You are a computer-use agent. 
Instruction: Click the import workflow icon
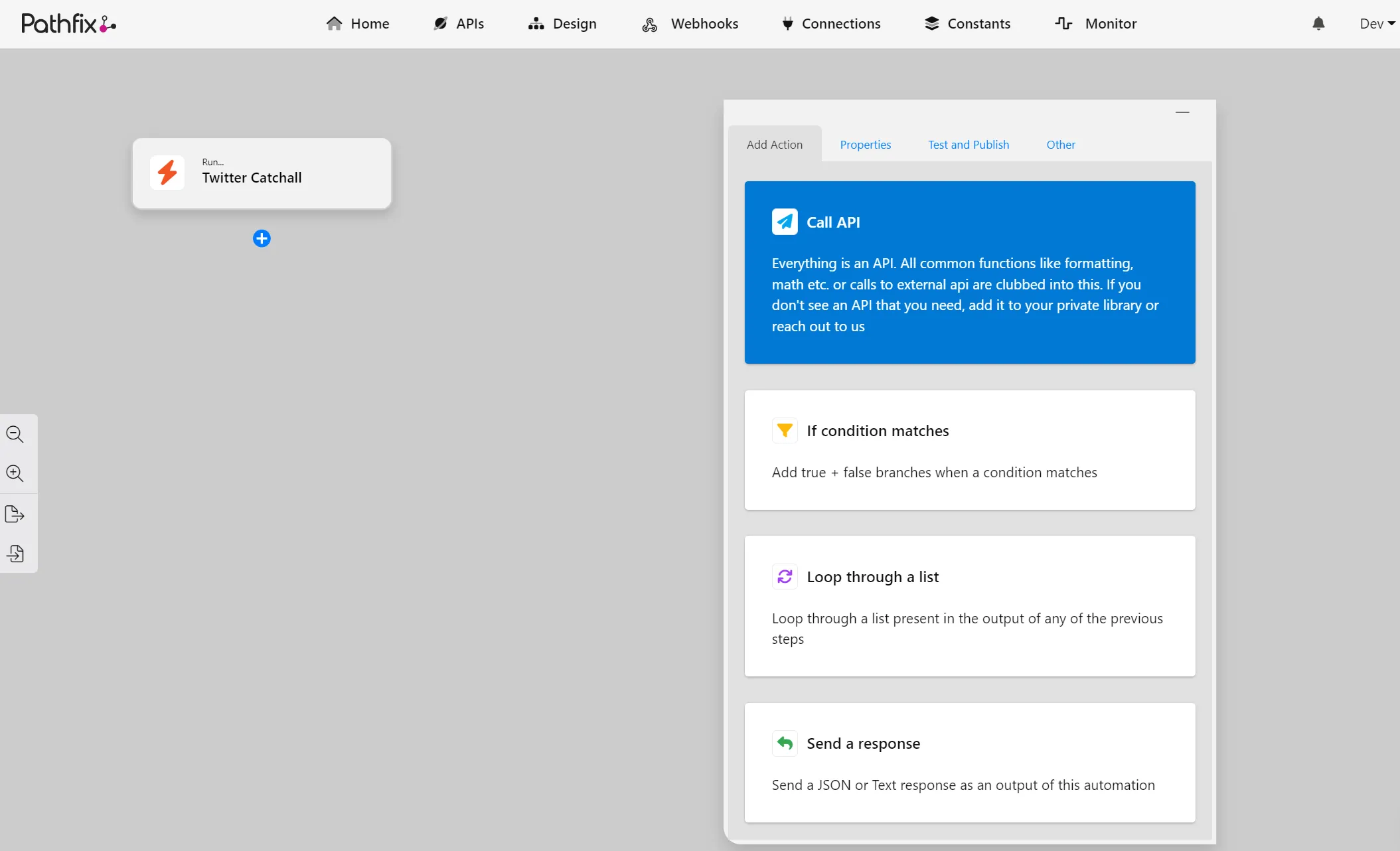coord(15,554)
